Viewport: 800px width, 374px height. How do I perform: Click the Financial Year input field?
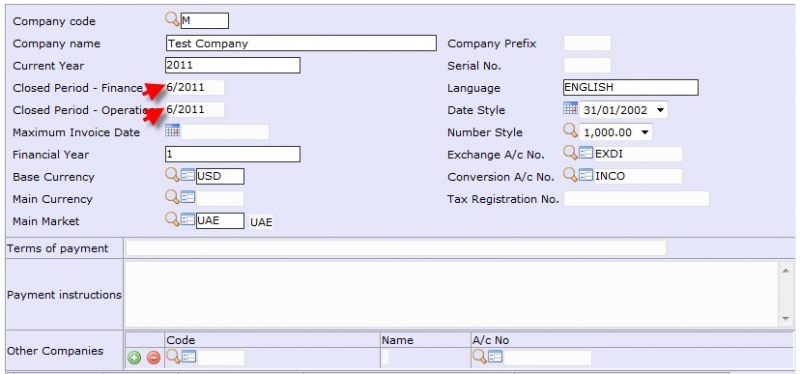pyautogui.click(x=233, y=154)
